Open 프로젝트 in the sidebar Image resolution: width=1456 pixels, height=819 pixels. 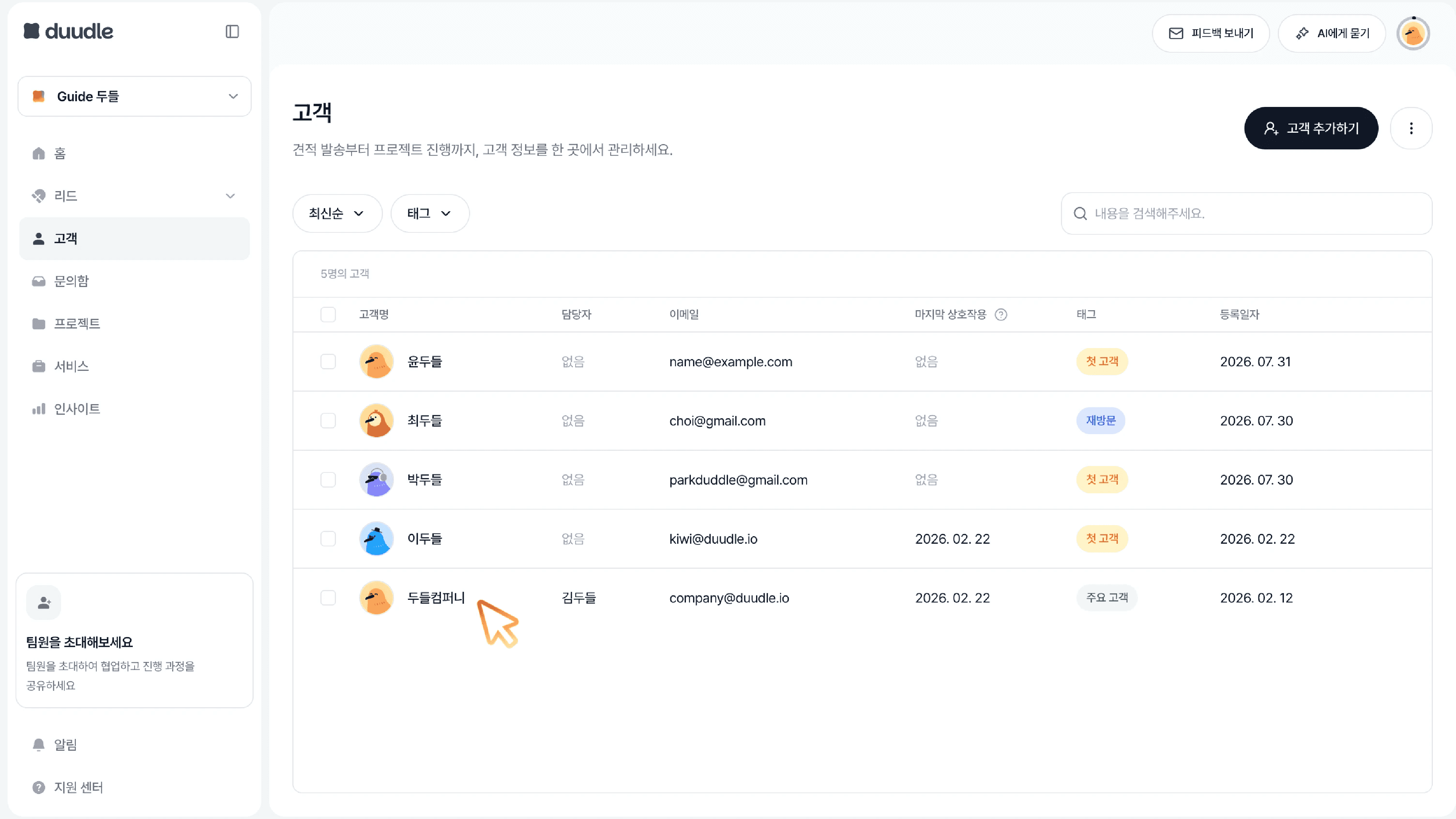(x=135, y=324)
